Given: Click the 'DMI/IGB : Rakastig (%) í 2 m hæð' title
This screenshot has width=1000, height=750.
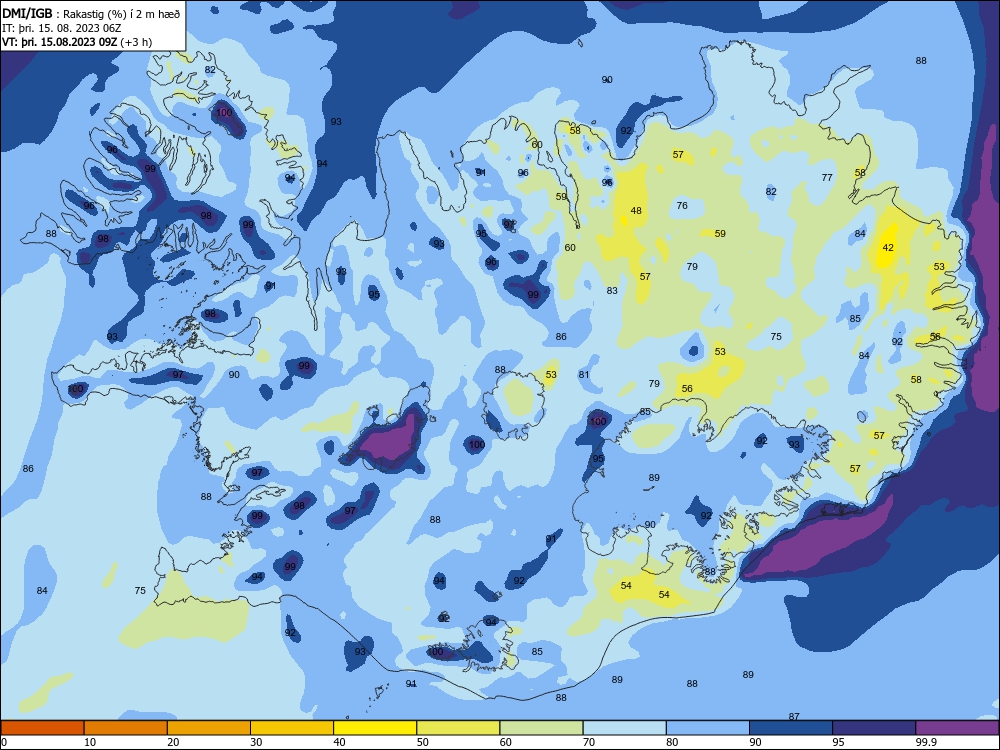Looking at the screenshot, I should [91, 13].
